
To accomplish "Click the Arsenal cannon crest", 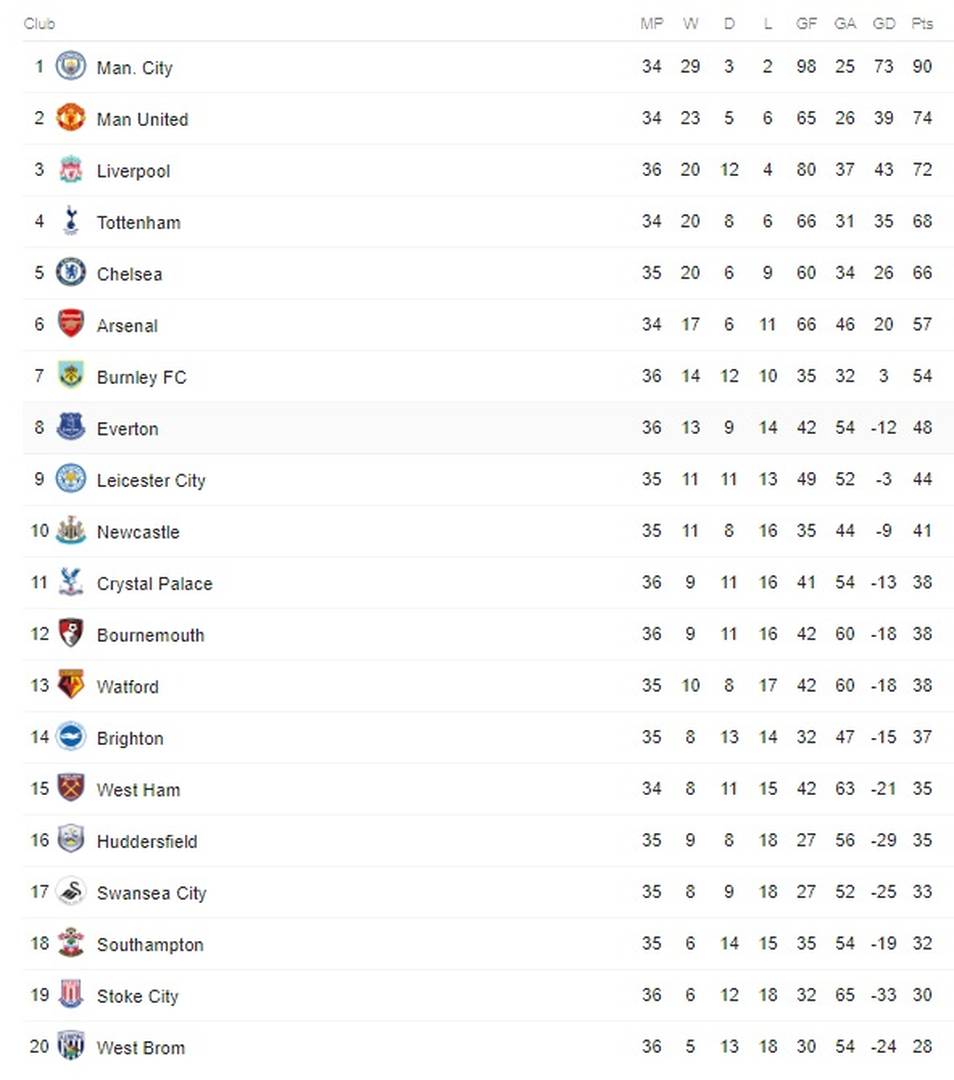I will (x=70, y=324).
